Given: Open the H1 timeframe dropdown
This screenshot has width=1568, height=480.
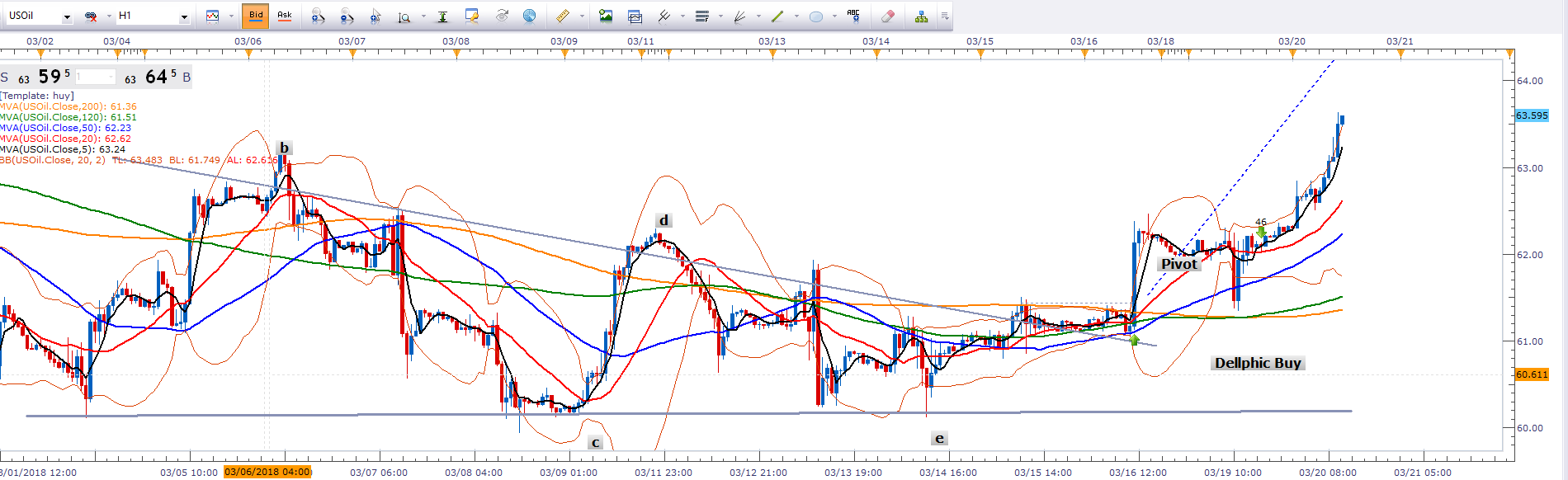Looking at the screenshot, I should click(x=184, y=16).
